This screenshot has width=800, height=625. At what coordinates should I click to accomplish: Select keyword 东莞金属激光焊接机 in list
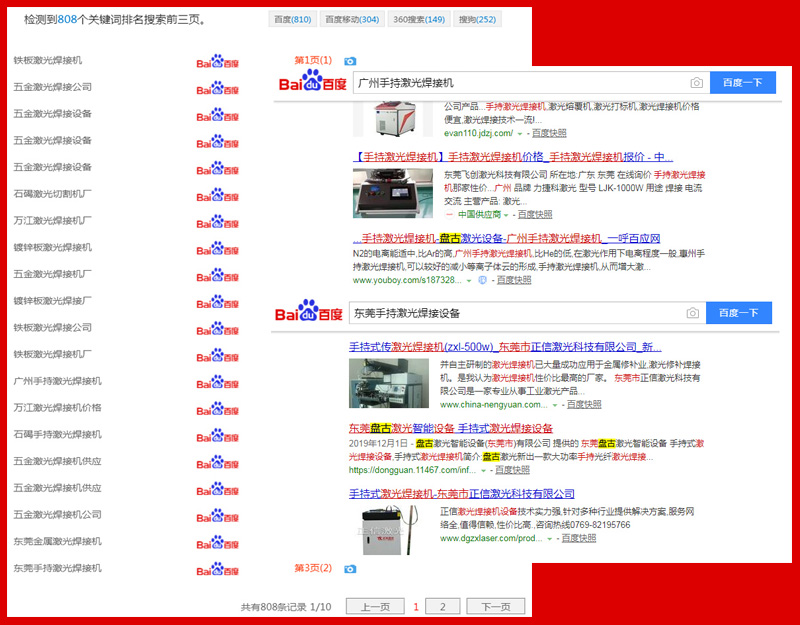[x=58, y=541]
